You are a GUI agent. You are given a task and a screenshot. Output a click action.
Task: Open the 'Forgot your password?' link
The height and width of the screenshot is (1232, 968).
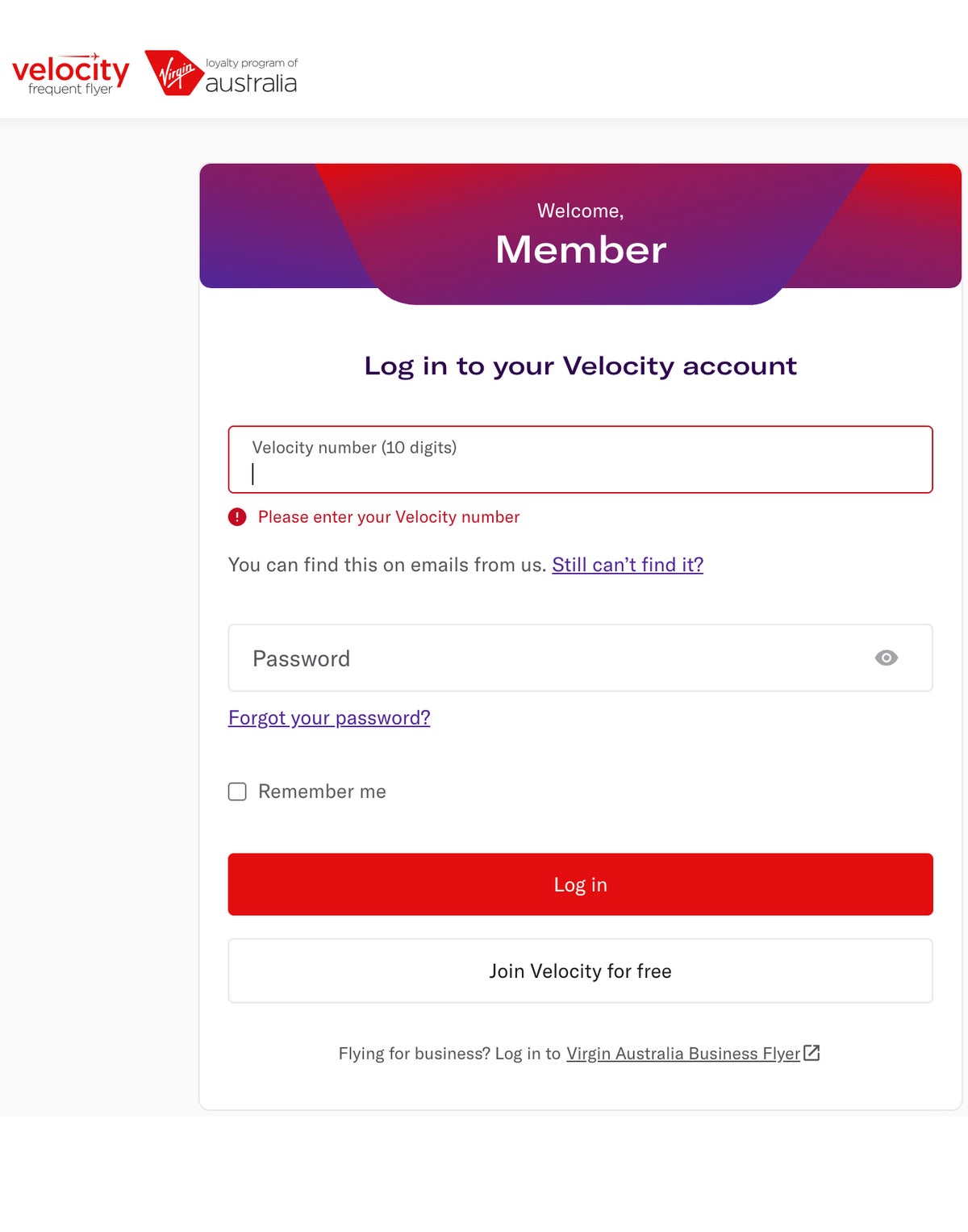pos(329,717)
